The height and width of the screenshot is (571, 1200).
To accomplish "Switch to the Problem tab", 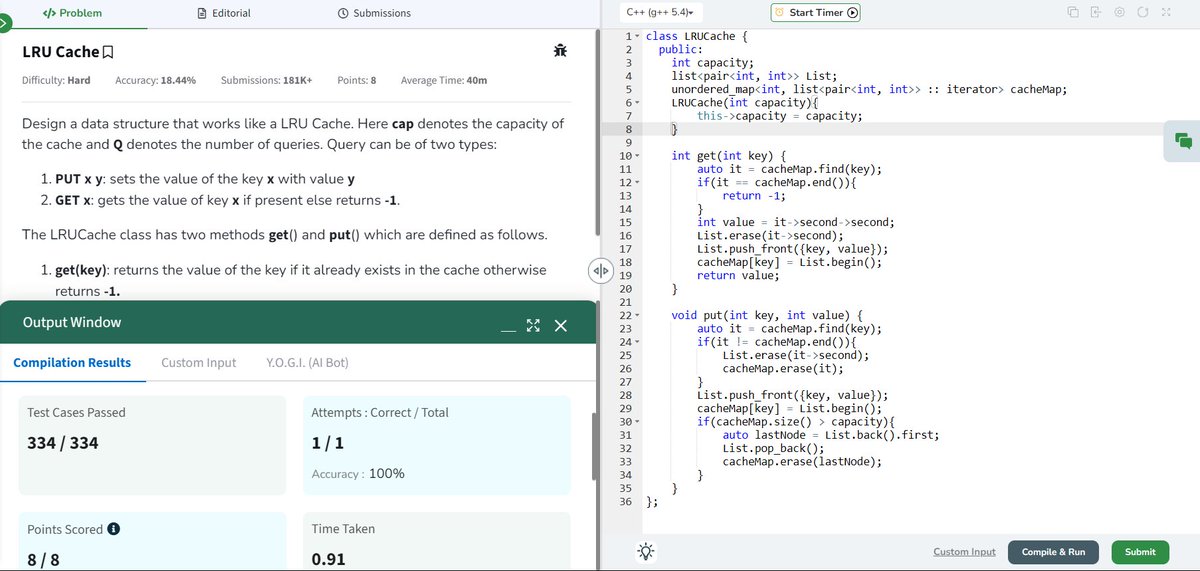I will 71,13.
